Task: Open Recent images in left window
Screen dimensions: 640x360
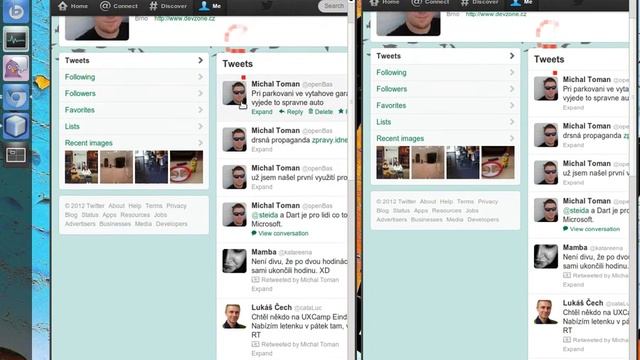Action: click(x=89, y=143)
